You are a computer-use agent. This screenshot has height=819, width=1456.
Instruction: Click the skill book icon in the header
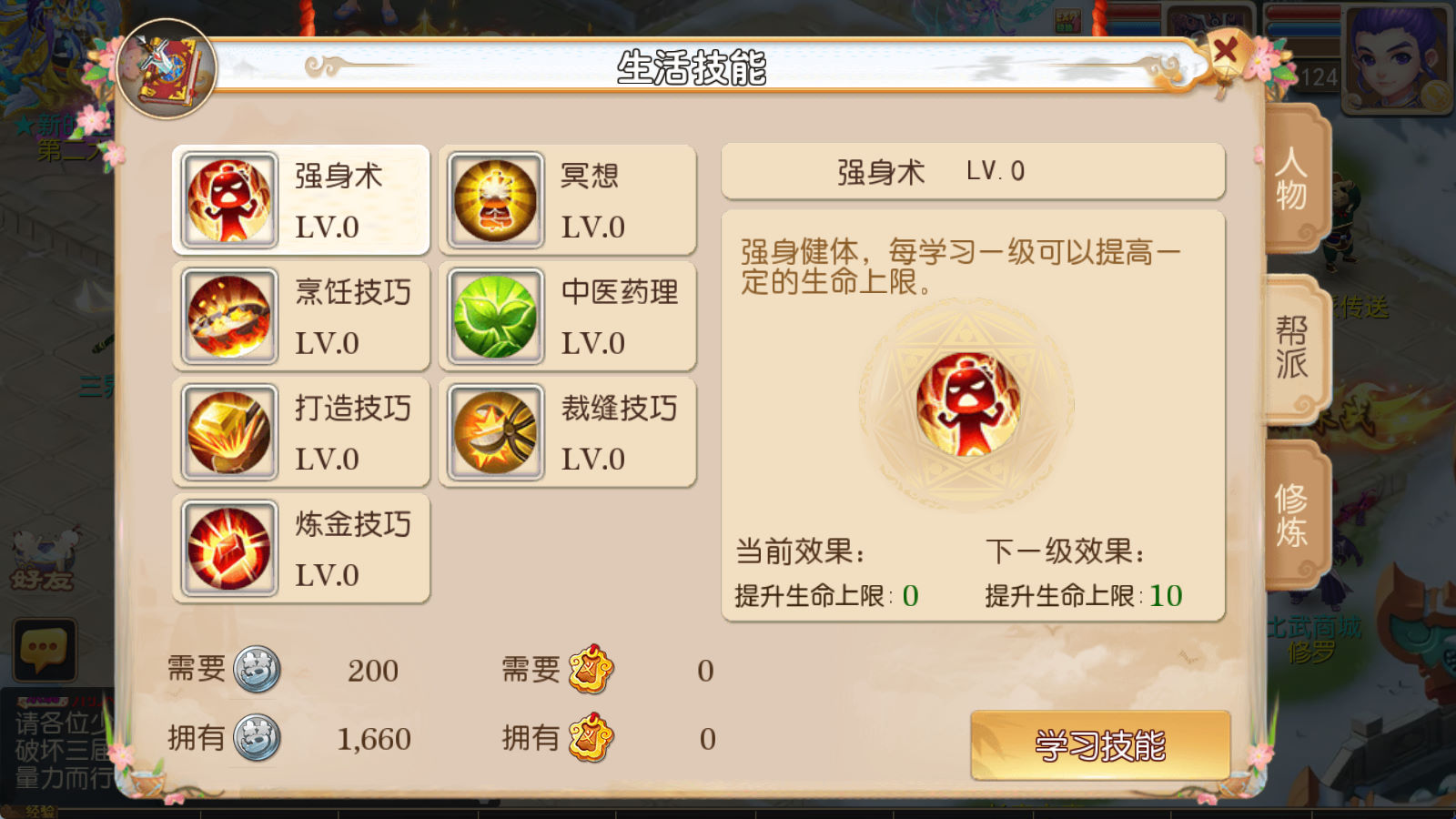(x=167, y=69)
